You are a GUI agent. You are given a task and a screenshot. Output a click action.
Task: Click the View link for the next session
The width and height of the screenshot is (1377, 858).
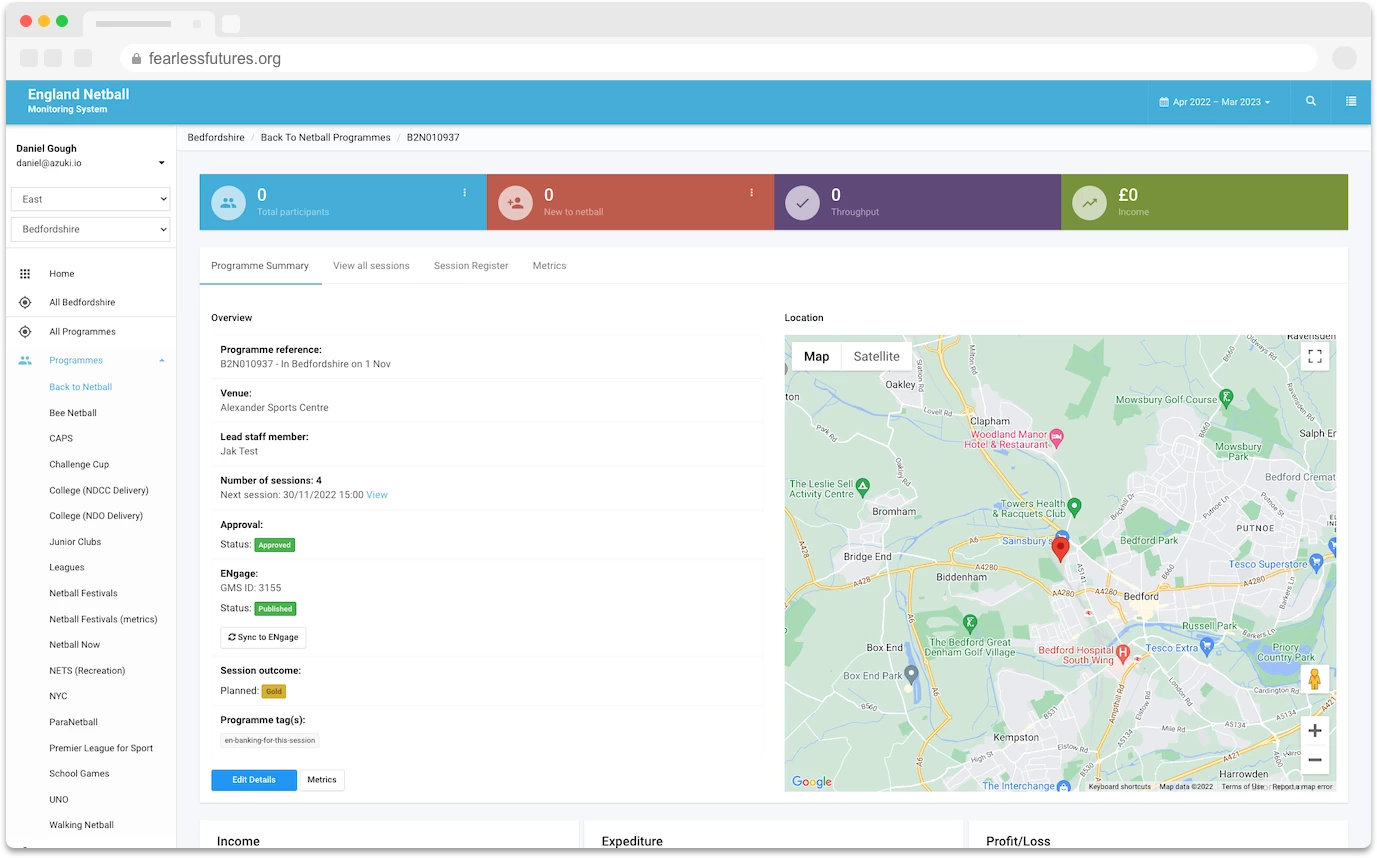coord(377,494)
